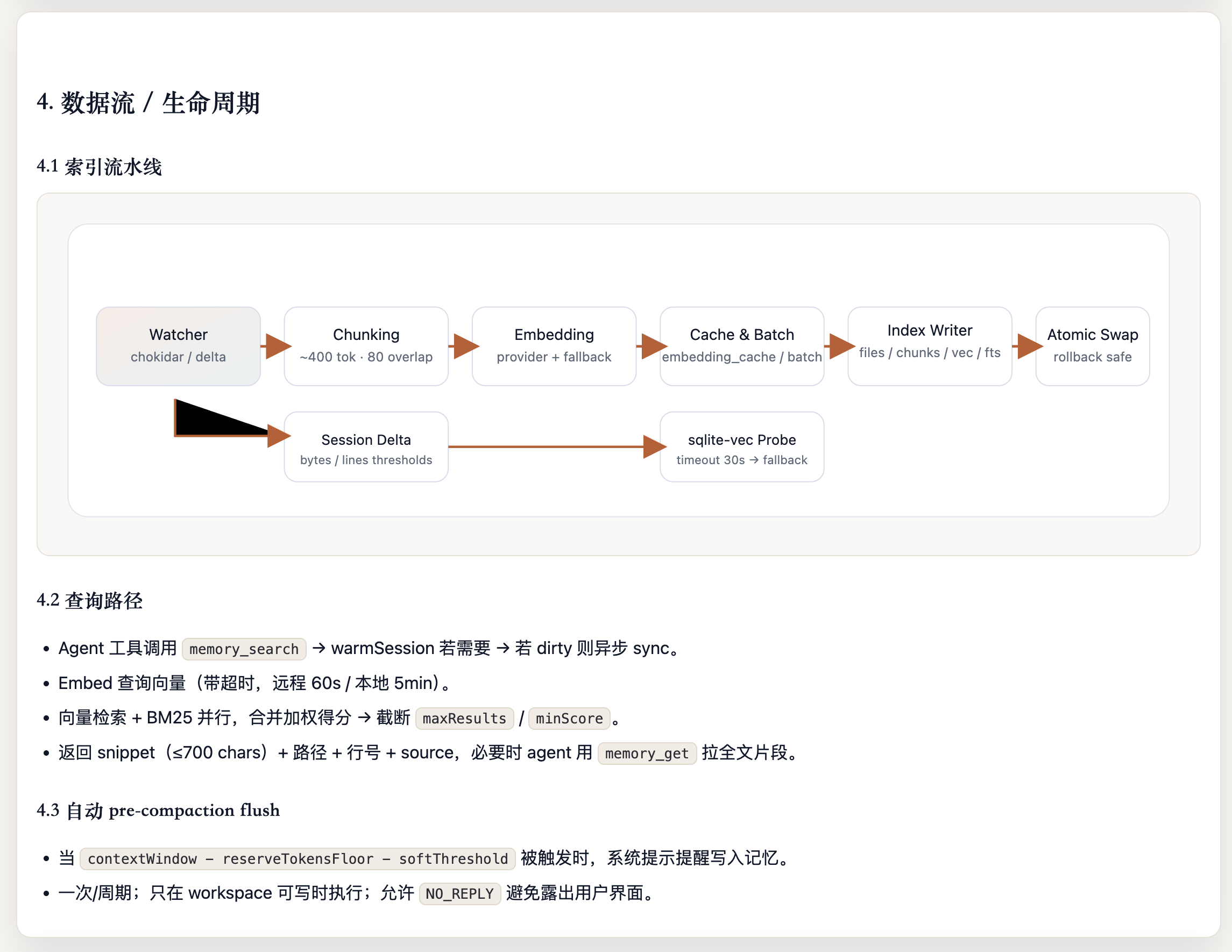
Task: Click the Embedding provider fallback node
Action: click(x=554, y=346)
